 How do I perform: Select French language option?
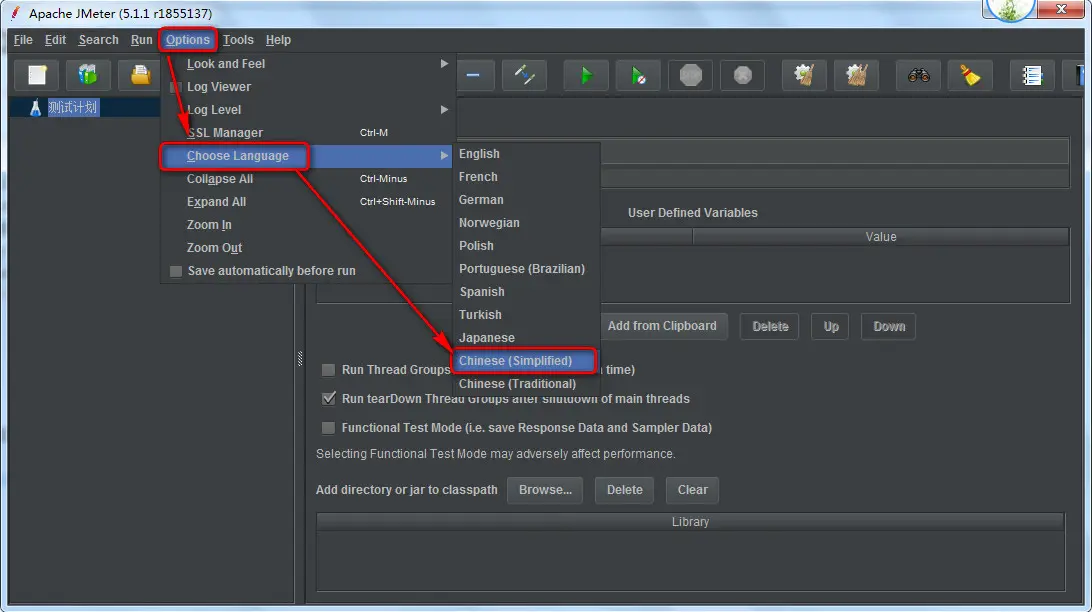(526, 177)
